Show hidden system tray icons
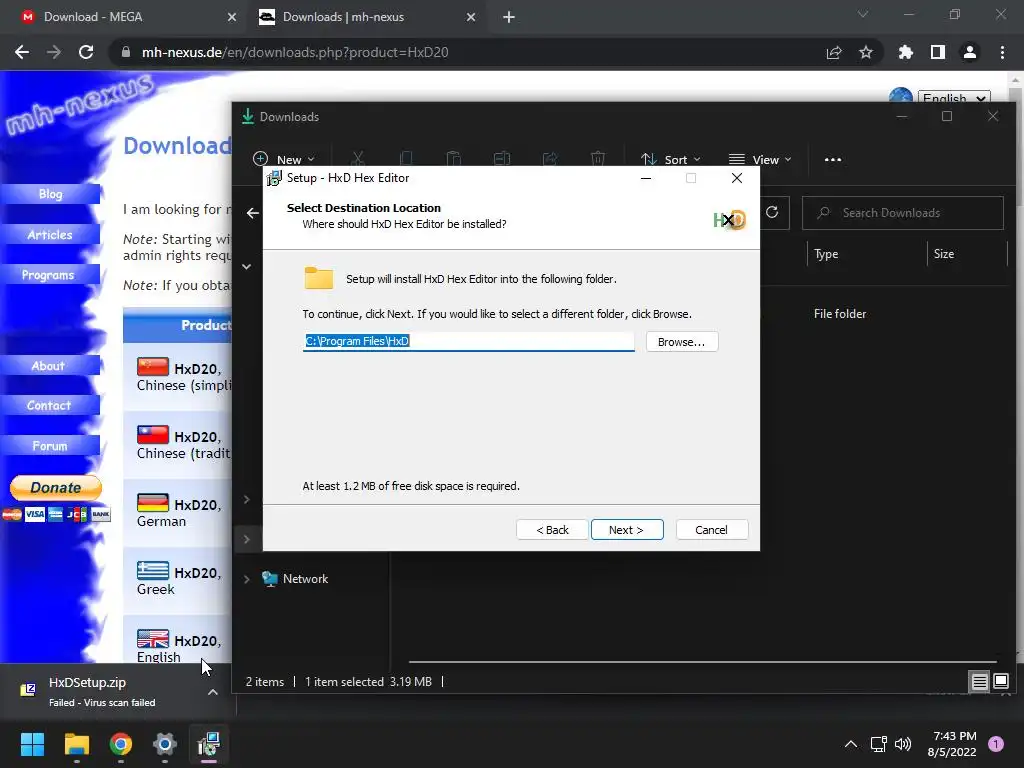Screen dimensions: 1024x768 851,744
